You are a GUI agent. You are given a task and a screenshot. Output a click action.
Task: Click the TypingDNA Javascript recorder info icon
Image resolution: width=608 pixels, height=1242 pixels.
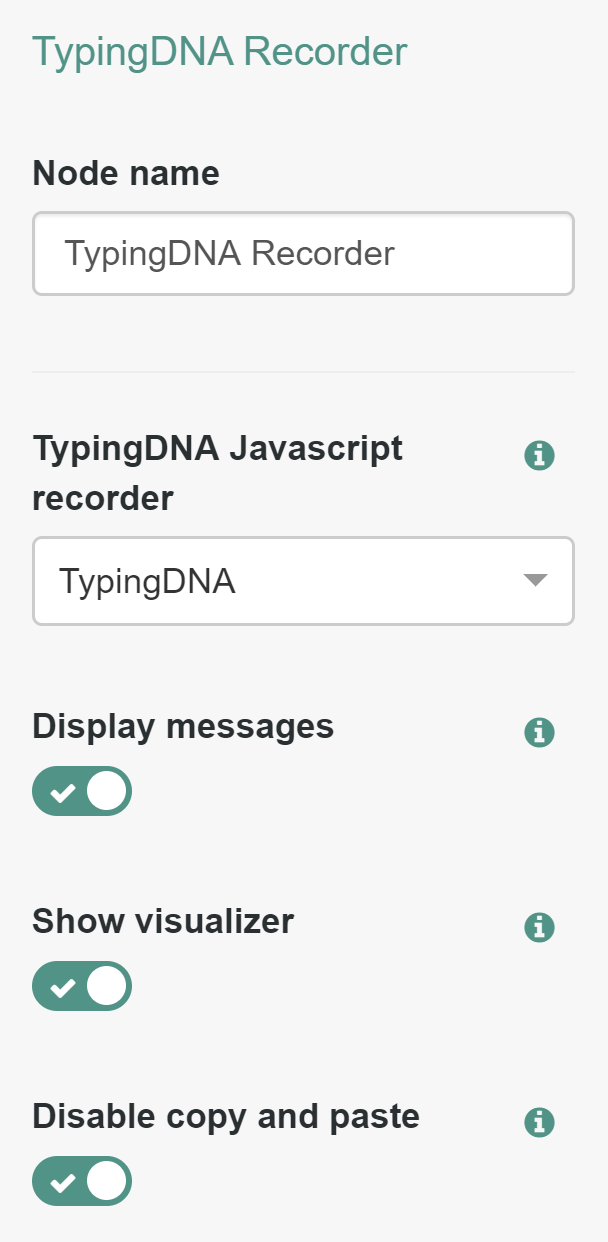tap(539, 455)
